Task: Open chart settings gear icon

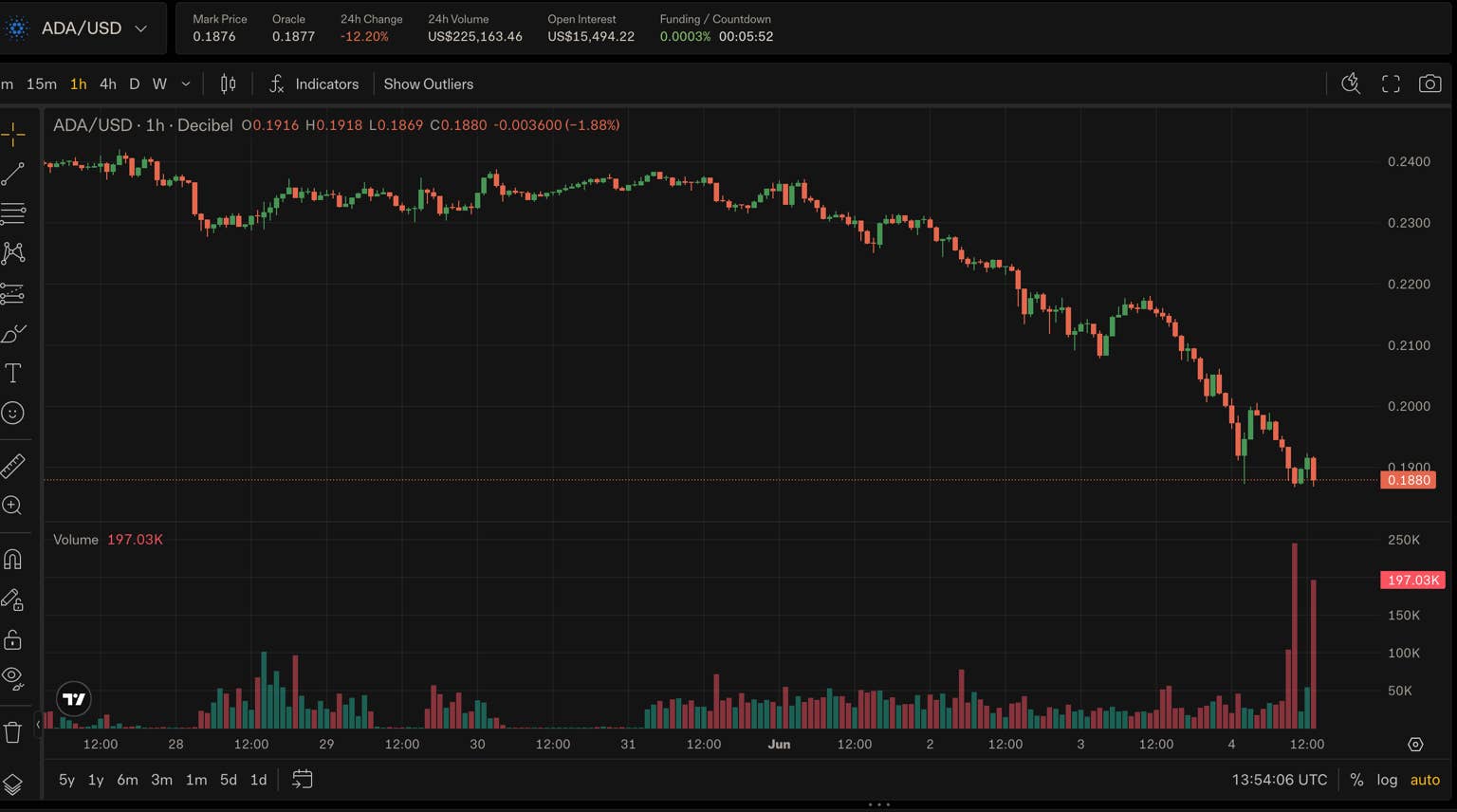Action: point(1415,745)
